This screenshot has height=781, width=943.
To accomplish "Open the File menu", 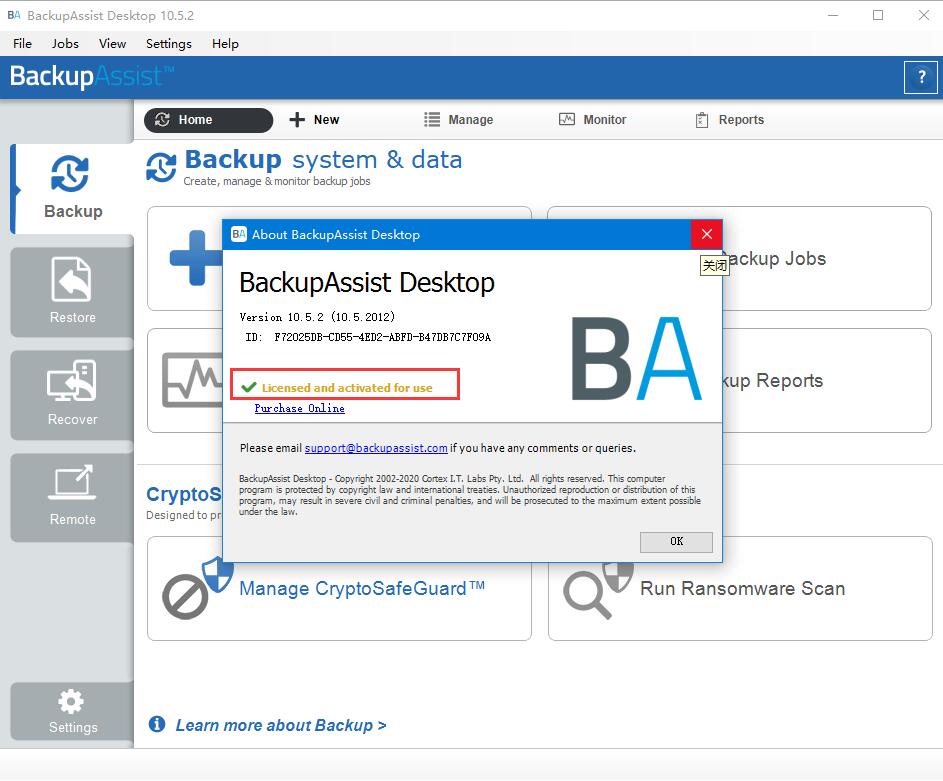I will pos(22,43).
